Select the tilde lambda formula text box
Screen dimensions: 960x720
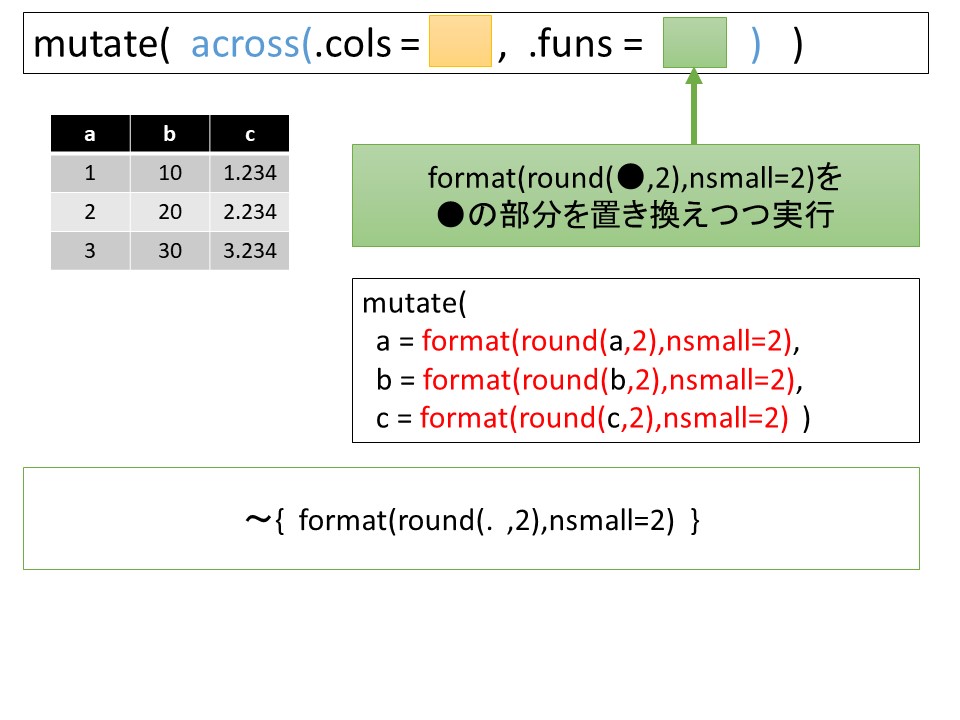471,519
